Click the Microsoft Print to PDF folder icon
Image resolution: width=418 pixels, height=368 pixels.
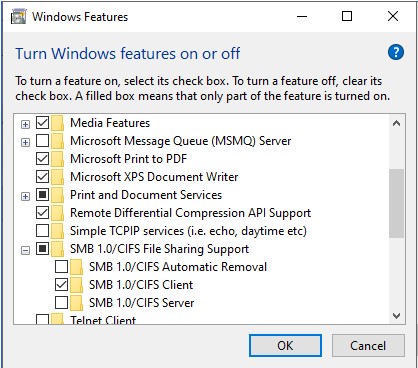57,159
